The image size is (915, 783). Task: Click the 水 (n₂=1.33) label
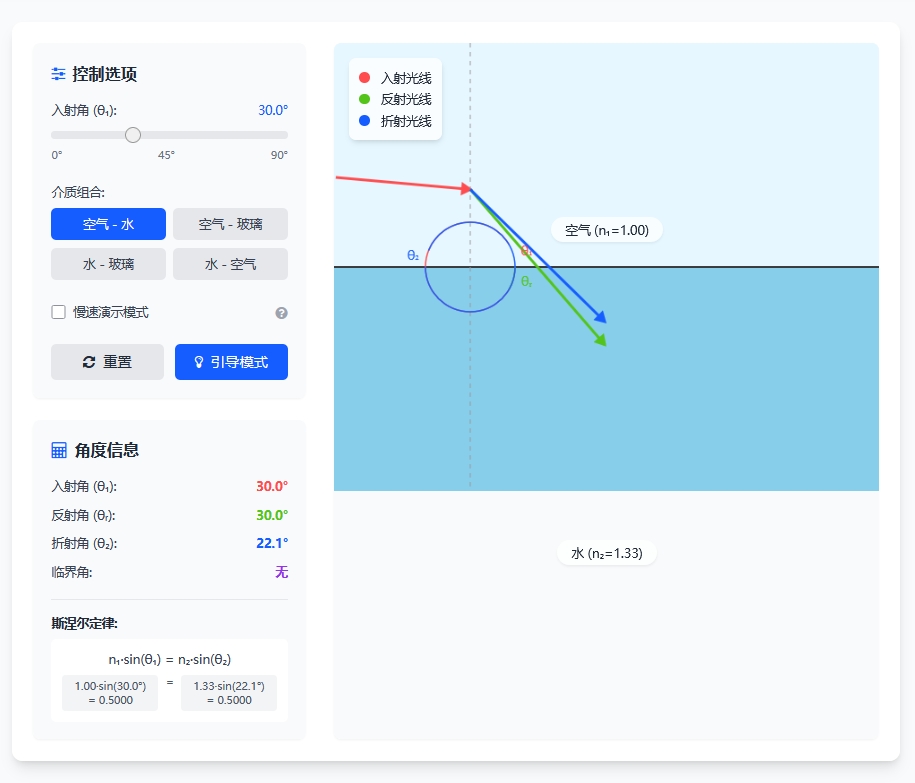tap(607, 553)
